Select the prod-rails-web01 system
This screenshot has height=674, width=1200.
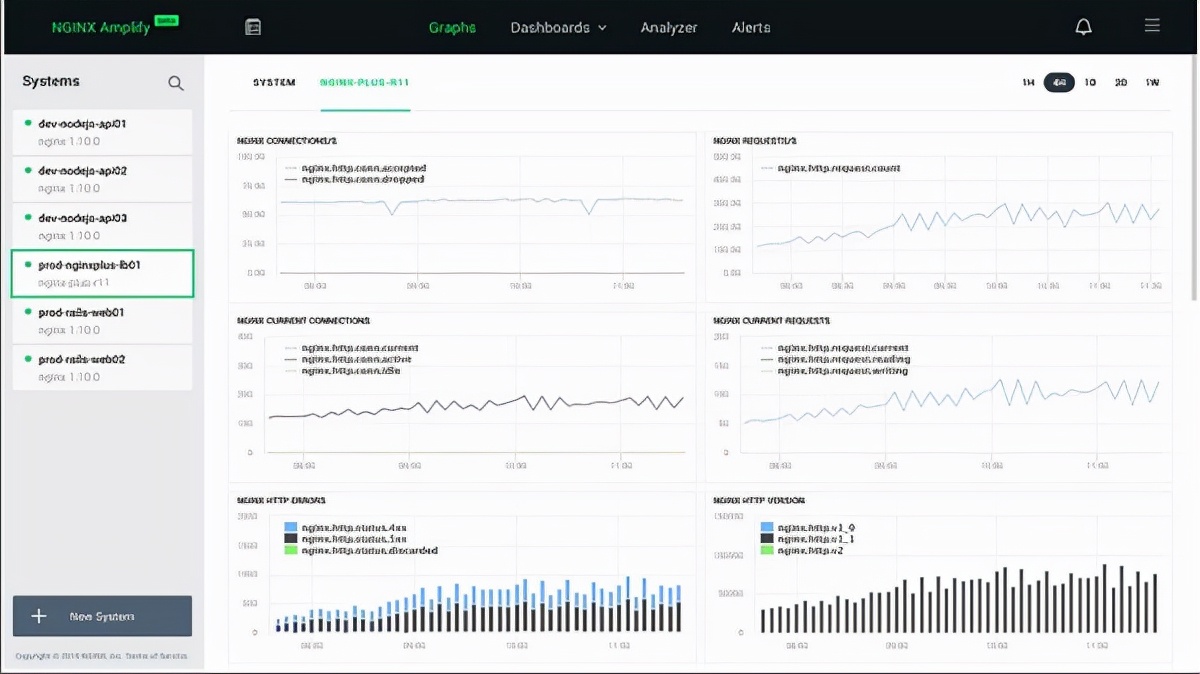click(x=102, y=320)
